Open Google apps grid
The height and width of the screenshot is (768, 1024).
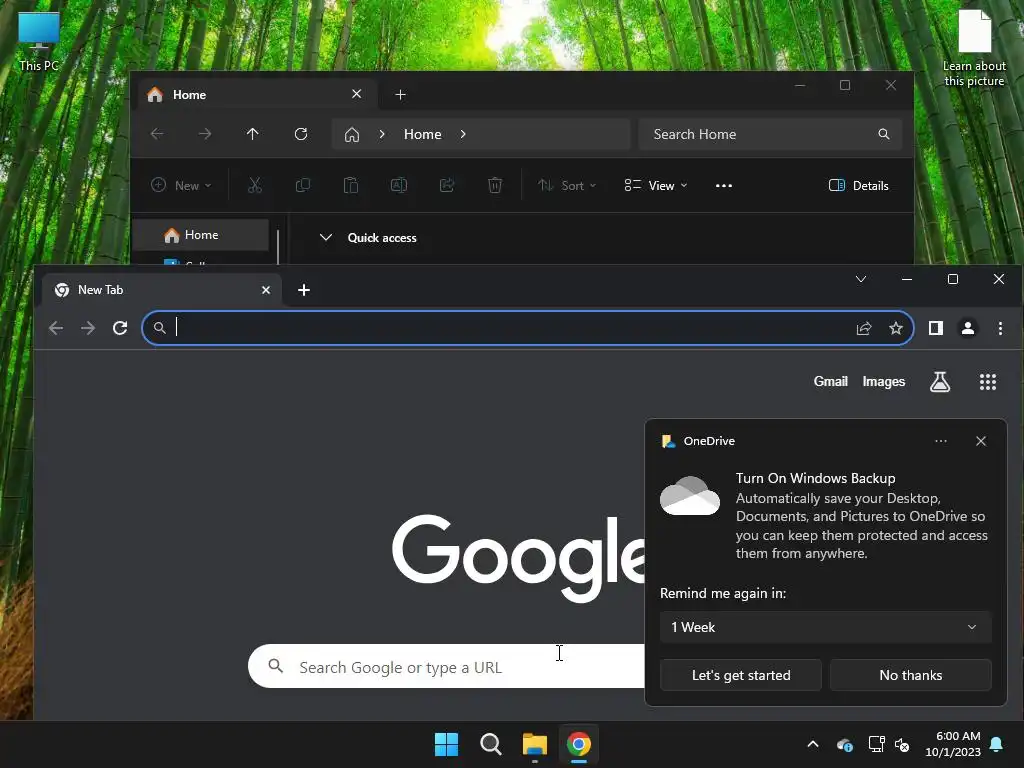click(x=988, y=382)
